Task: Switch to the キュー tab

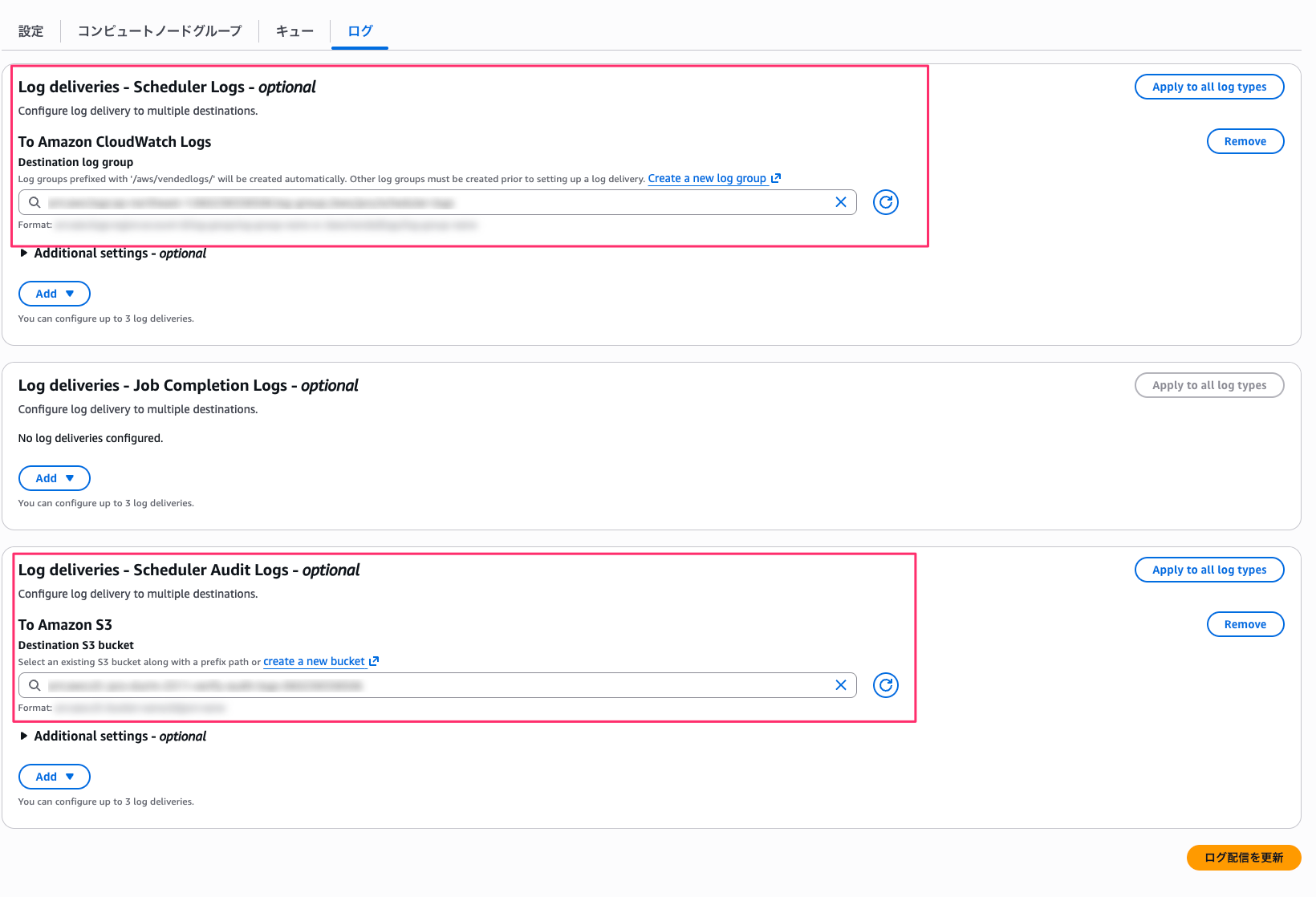Action: pos(294,31)
